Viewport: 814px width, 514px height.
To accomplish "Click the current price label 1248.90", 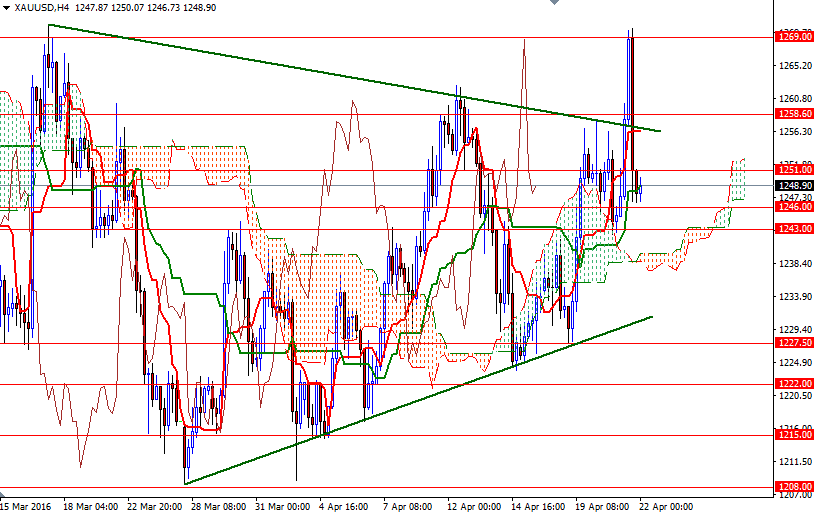I will [x=794, y=186].
